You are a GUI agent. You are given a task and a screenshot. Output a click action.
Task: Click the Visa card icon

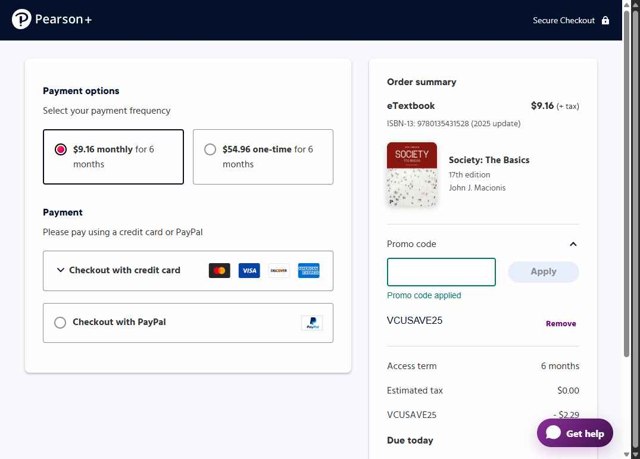(x=249, y=271)
